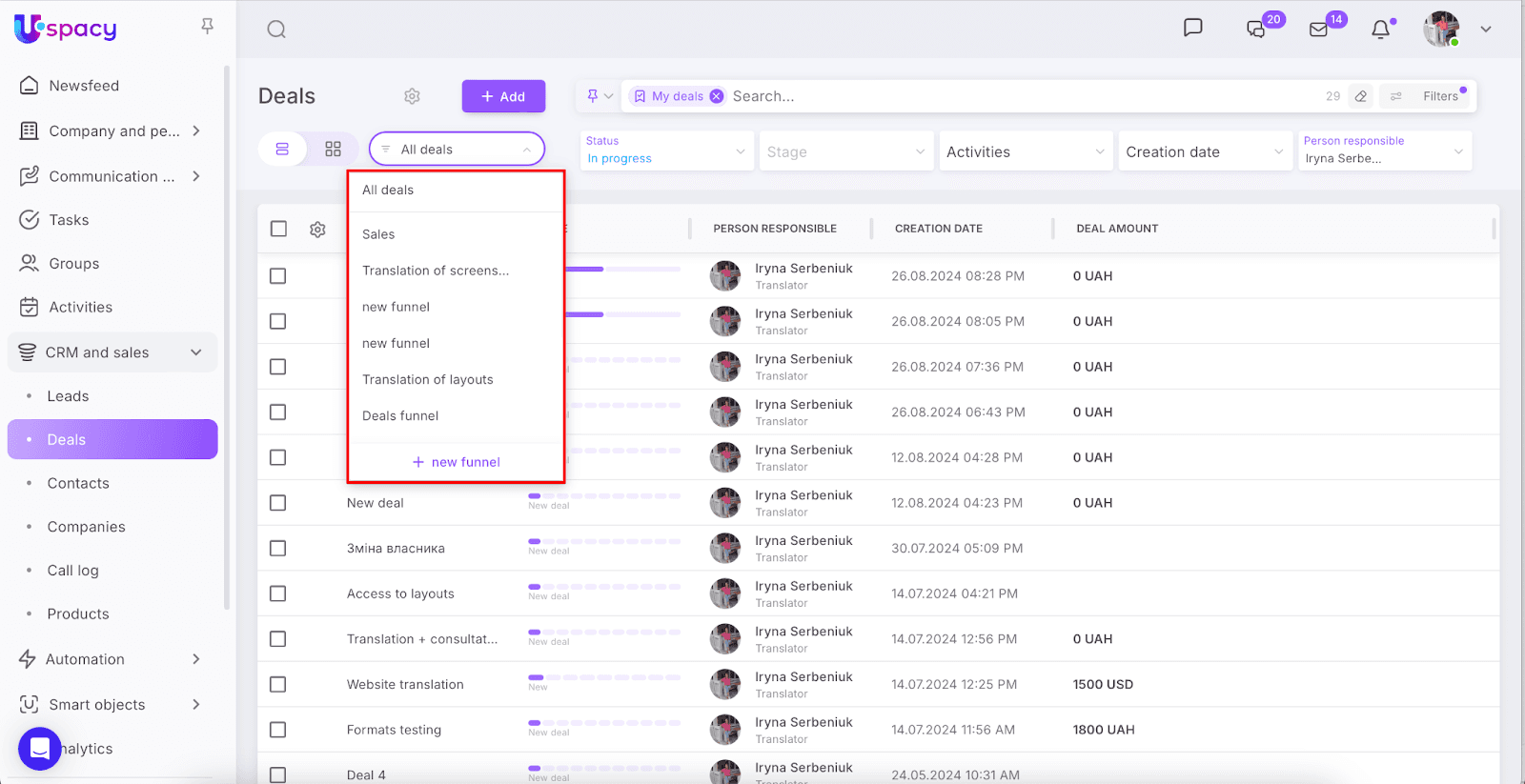Open table column settings gear icon
This screenshot has height=784, width=1525.
tap(317, 230)
